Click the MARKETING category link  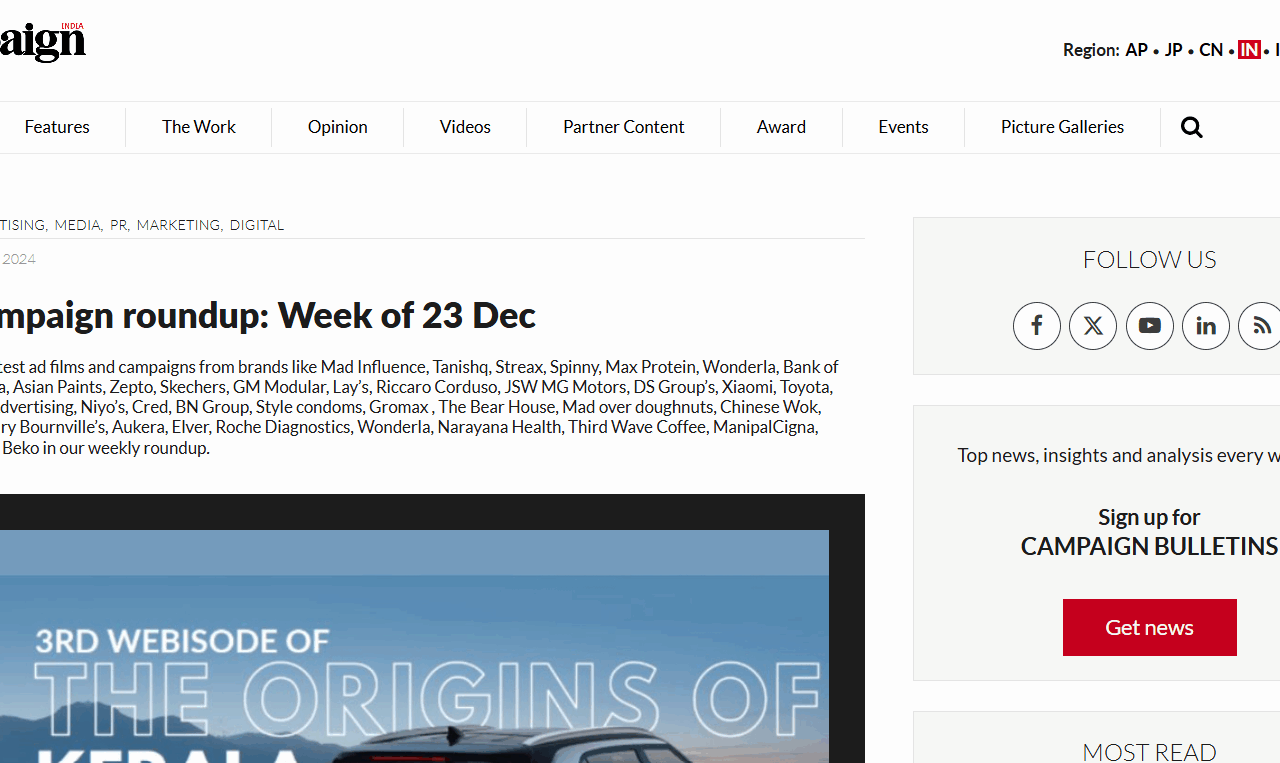point(178,225)
